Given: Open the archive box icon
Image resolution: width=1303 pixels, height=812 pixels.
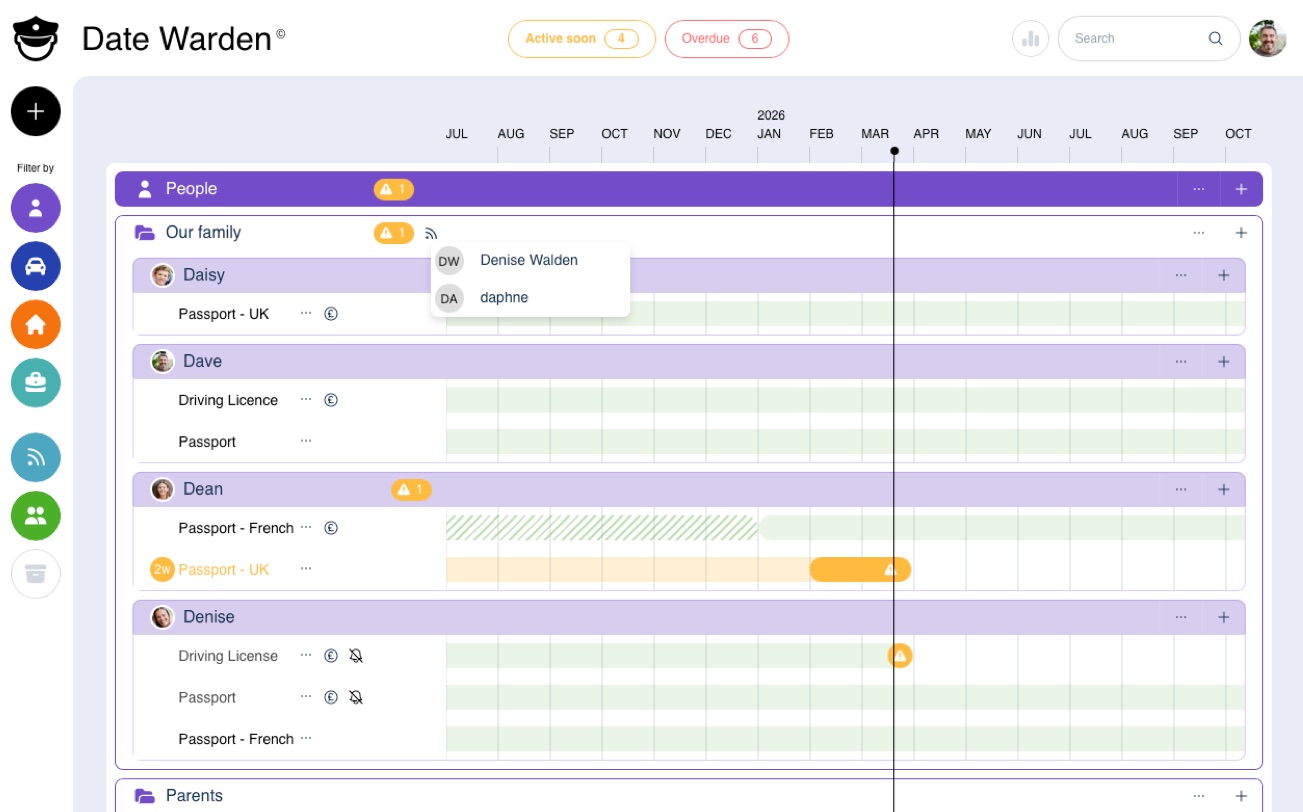Looking at the screenshot, I should coord(36,573).
